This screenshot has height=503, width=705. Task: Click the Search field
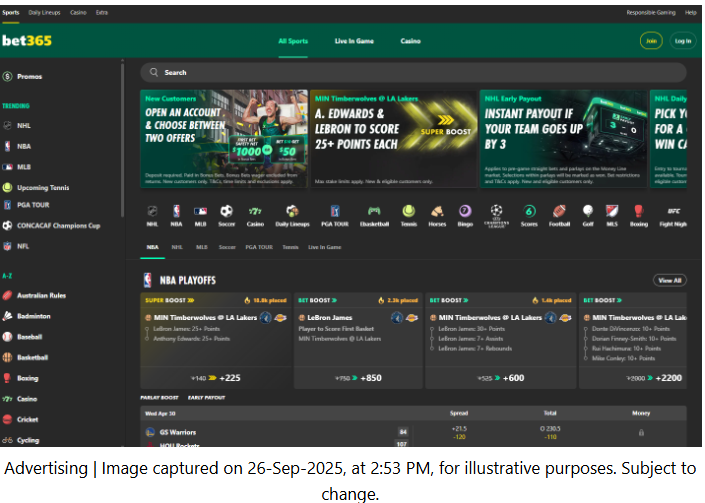[x=413, y=72]
